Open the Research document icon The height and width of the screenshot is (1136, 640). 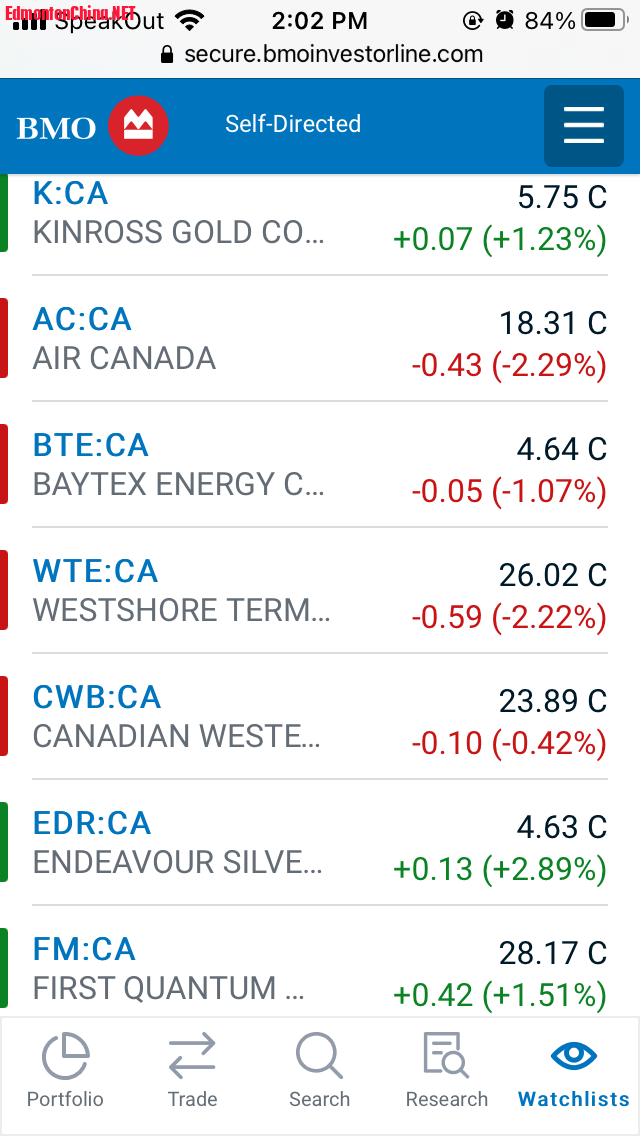tap(446, 1056)
